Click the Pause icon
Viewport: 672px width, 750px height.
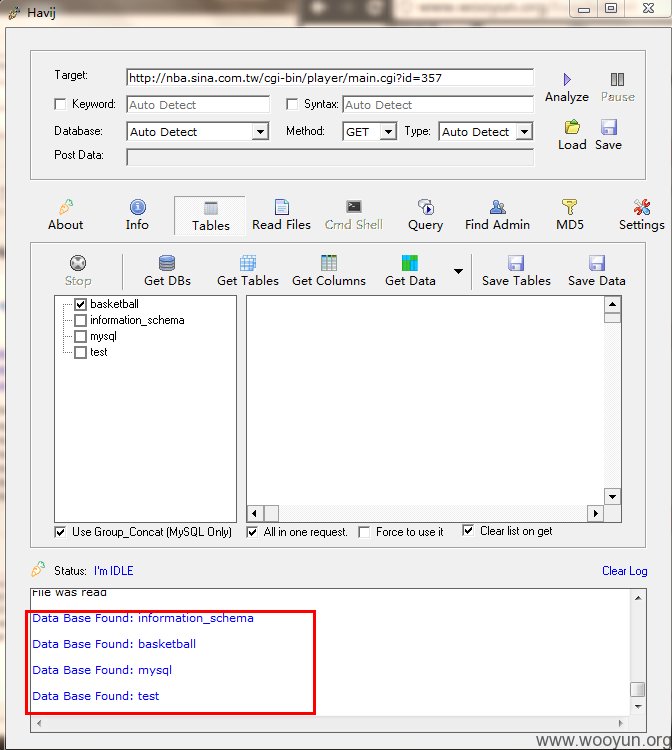pos(617,79)
